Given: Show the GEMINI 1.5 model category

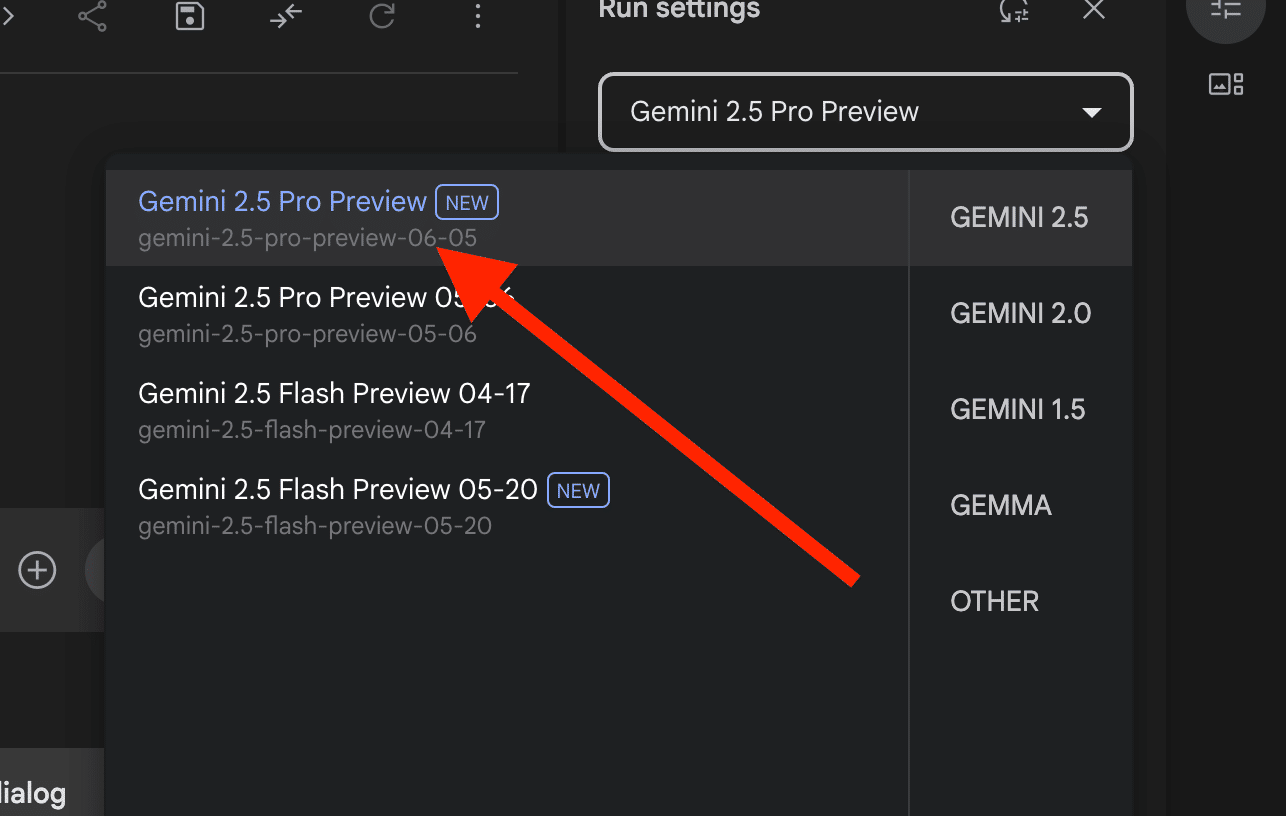Looking at the screenshot, I should 1017,410.
